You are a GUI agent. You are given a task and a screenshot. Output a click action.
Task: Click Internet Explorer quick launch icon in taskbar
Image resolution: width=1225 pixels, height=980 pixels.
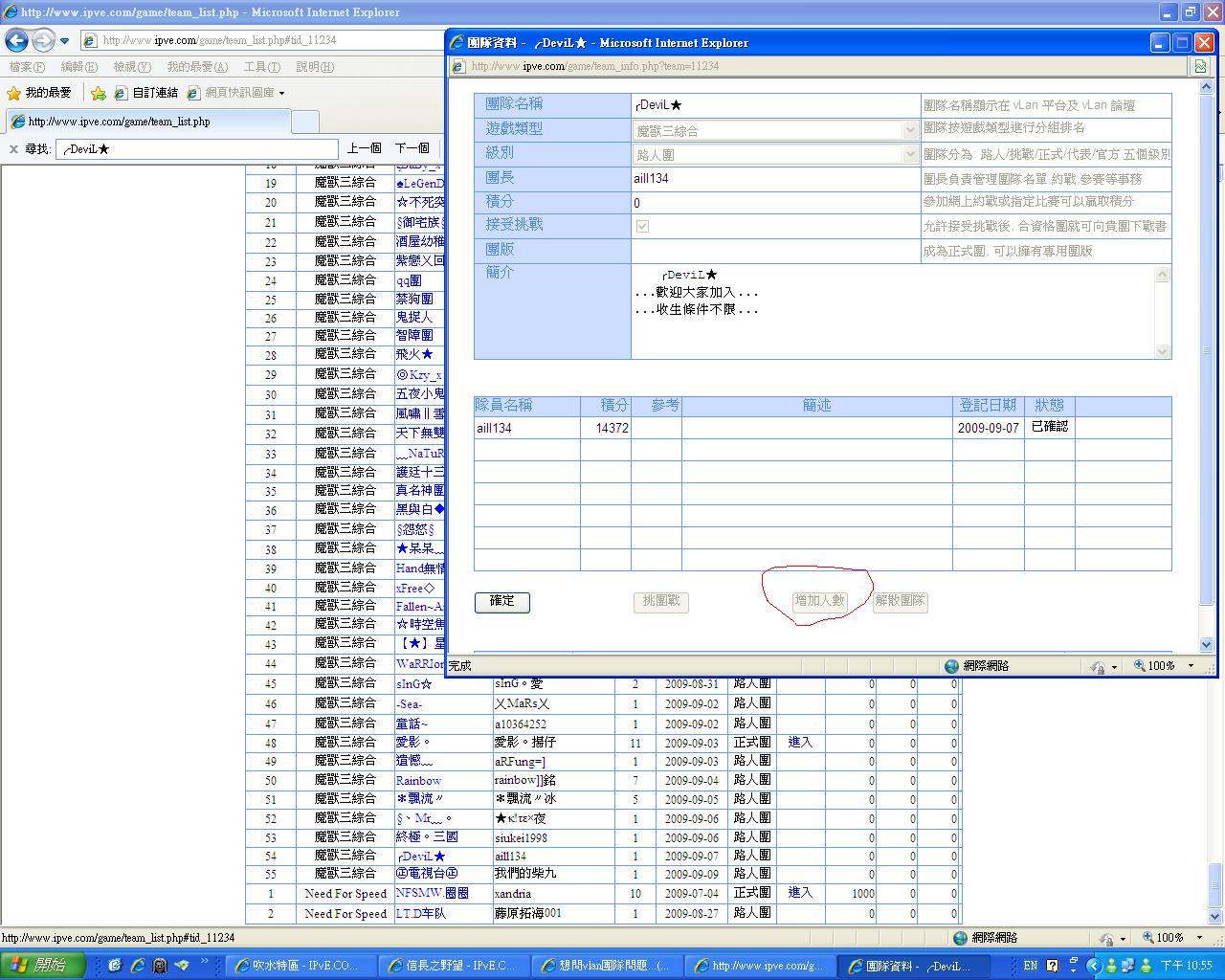click(137, 966)
